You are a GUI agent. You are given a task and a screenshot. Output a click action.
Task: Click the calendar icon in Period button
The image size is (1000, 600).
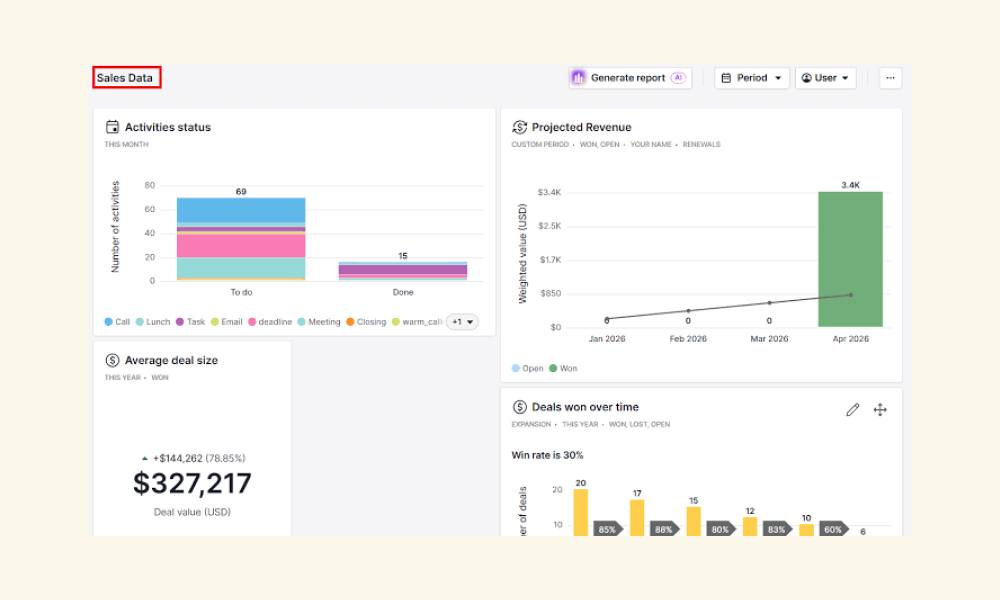pyautogui.click(x=726, y=78)
